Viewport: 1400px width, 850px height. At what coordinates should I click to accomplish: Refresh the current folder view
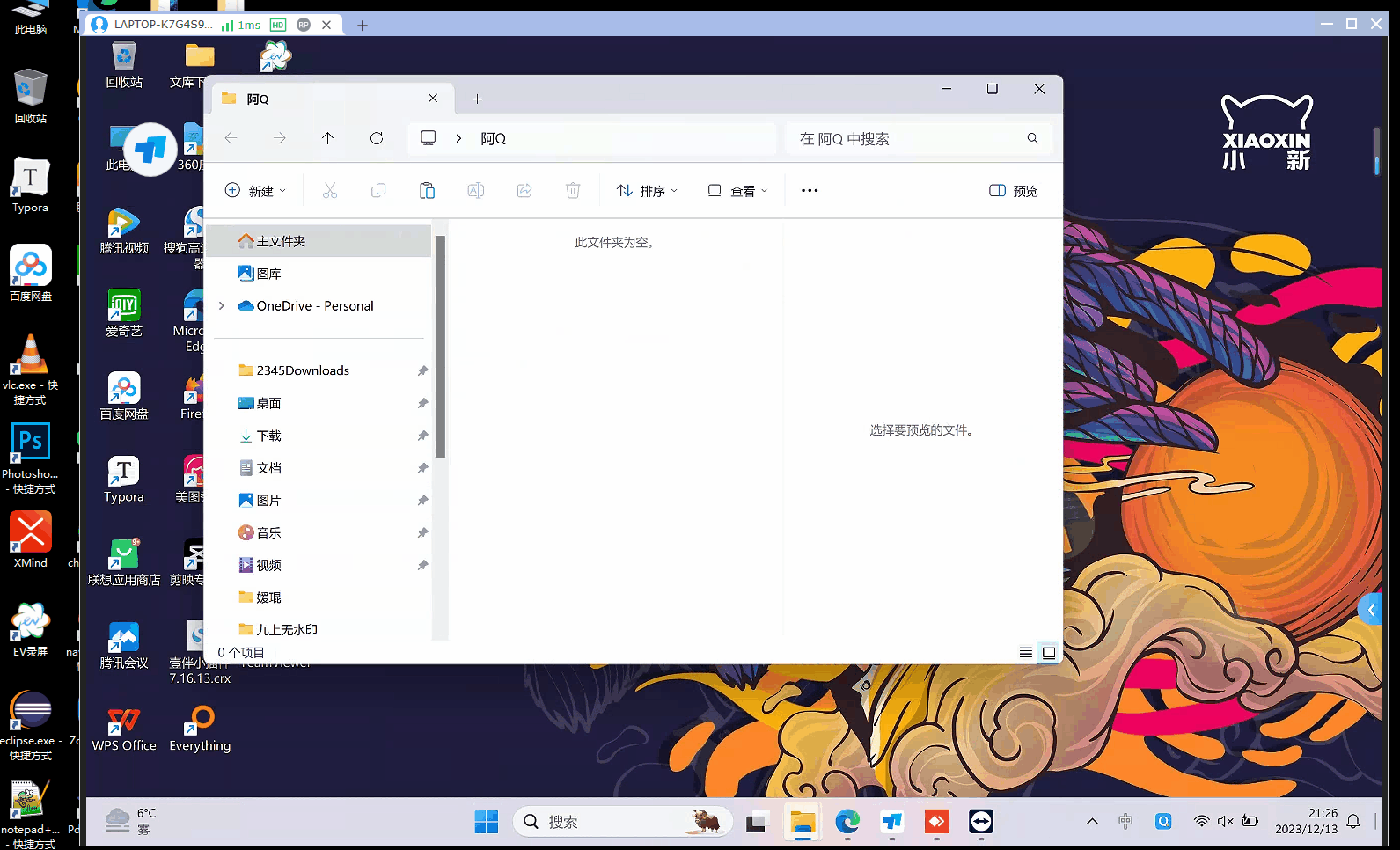pos(377,138)
